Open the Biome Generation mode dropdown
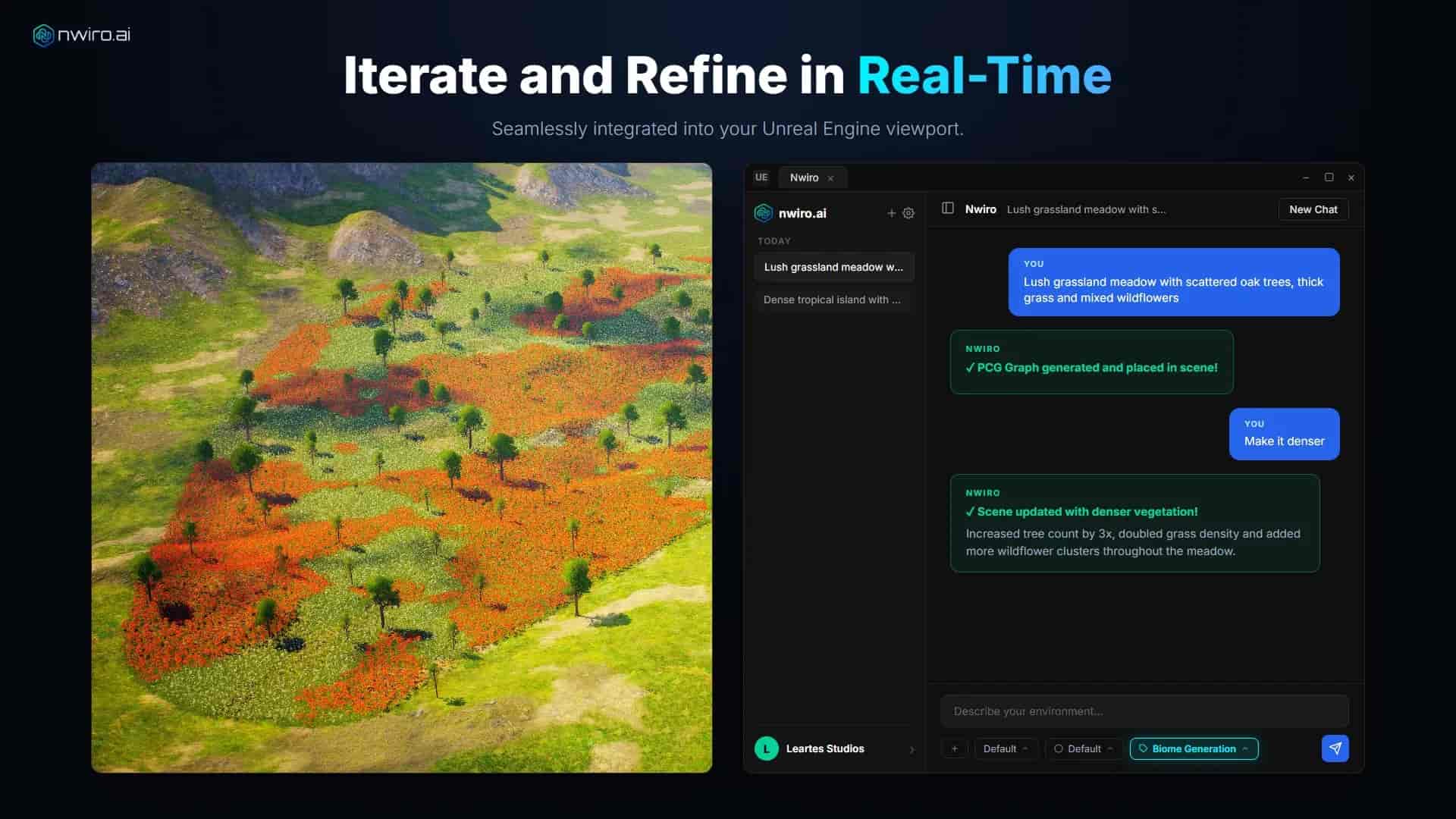The height and width of the screenshot is (819, 1456). tap(1194, 748)
